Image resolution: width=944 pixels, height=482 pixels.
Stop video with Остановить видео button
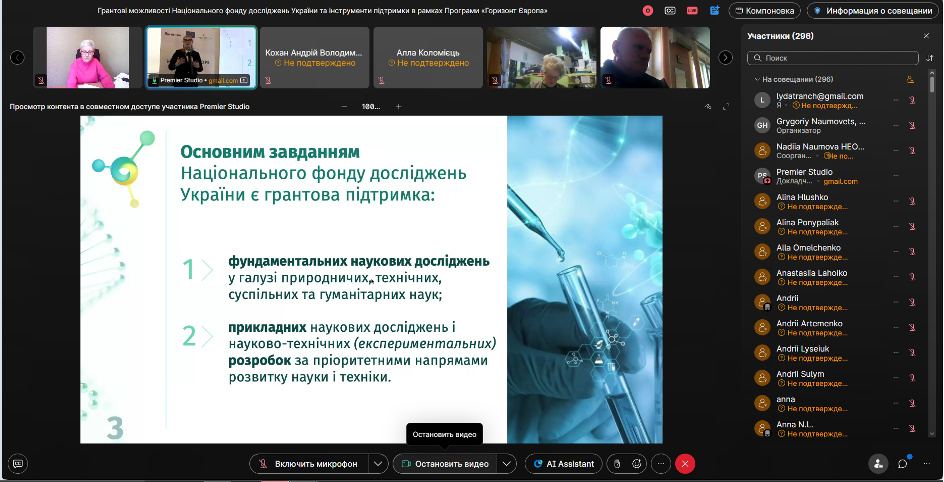[x=445, y=463]
